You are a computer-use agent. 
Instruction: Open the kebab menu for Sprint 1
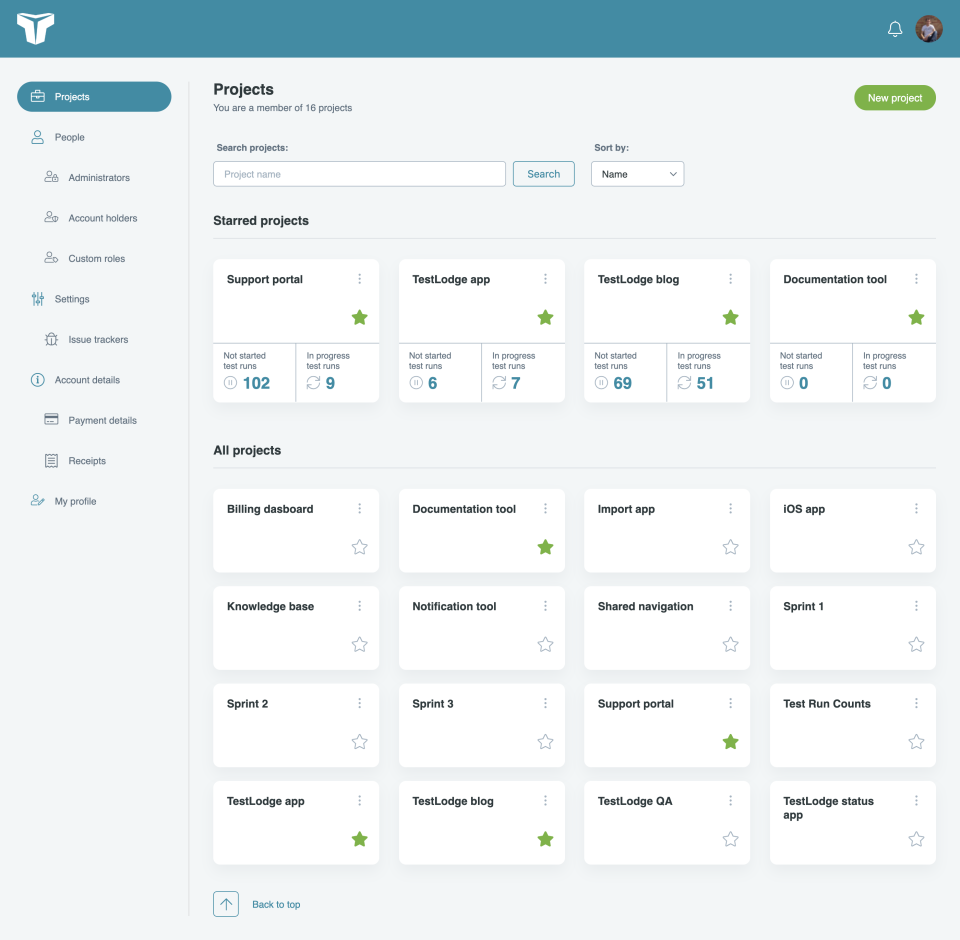tap(916, 605)
